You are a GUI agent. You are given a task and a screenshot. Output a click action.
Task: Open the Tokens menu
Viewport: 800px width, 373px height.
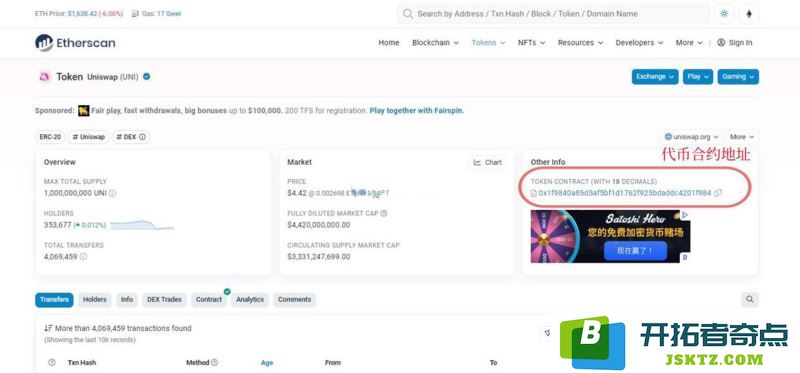click(x=488, y=43)
